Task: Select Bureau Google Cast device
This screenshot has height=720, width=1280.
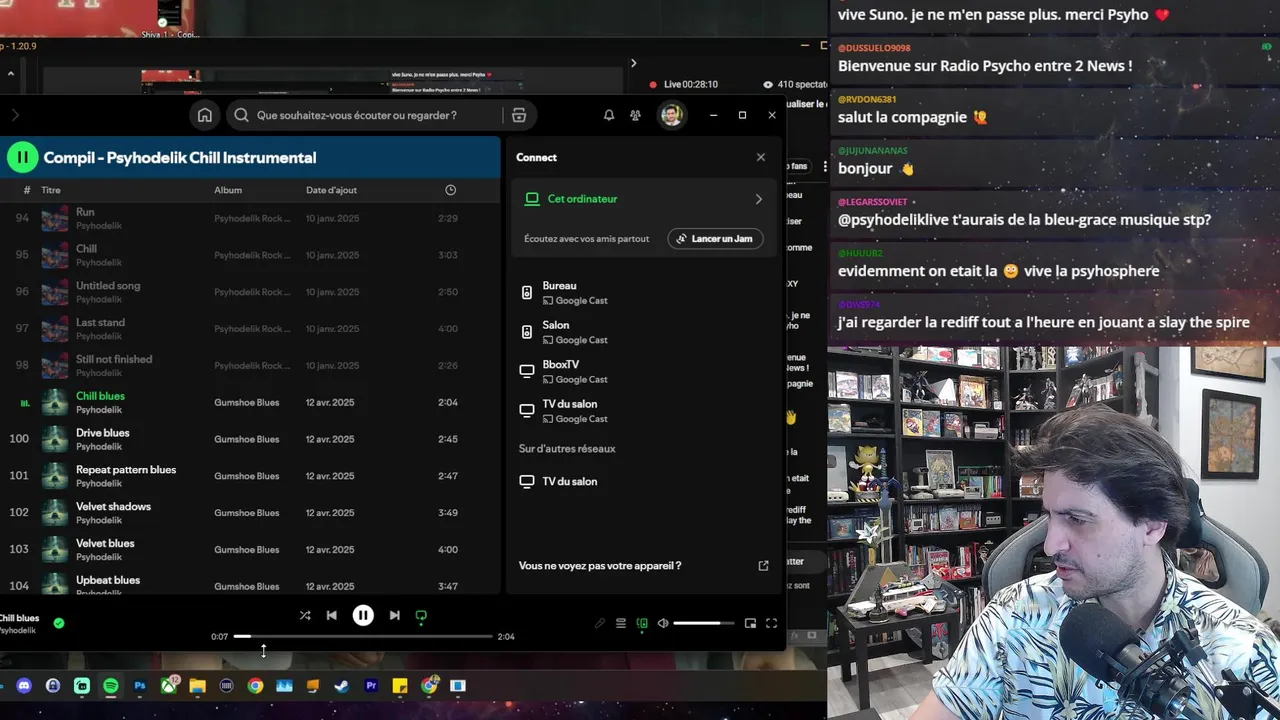Action: point(643,292)
